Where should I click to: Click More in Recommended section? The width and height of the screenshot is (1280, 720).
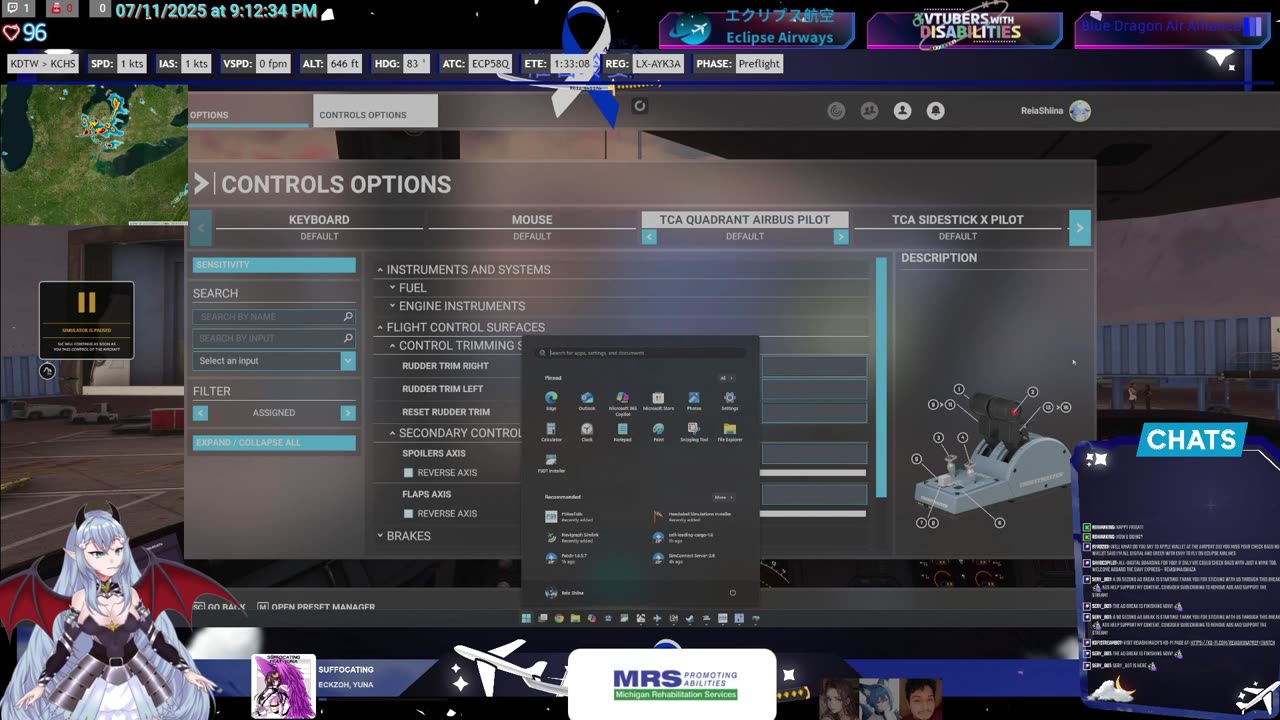(x=723, y=497)
